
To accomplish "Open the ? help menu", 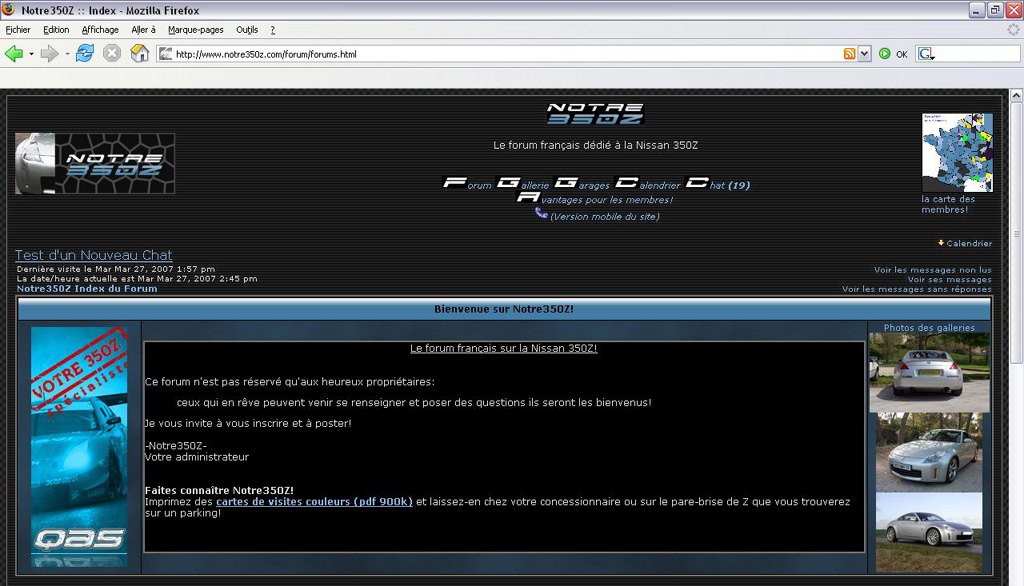I will point(273,30).
